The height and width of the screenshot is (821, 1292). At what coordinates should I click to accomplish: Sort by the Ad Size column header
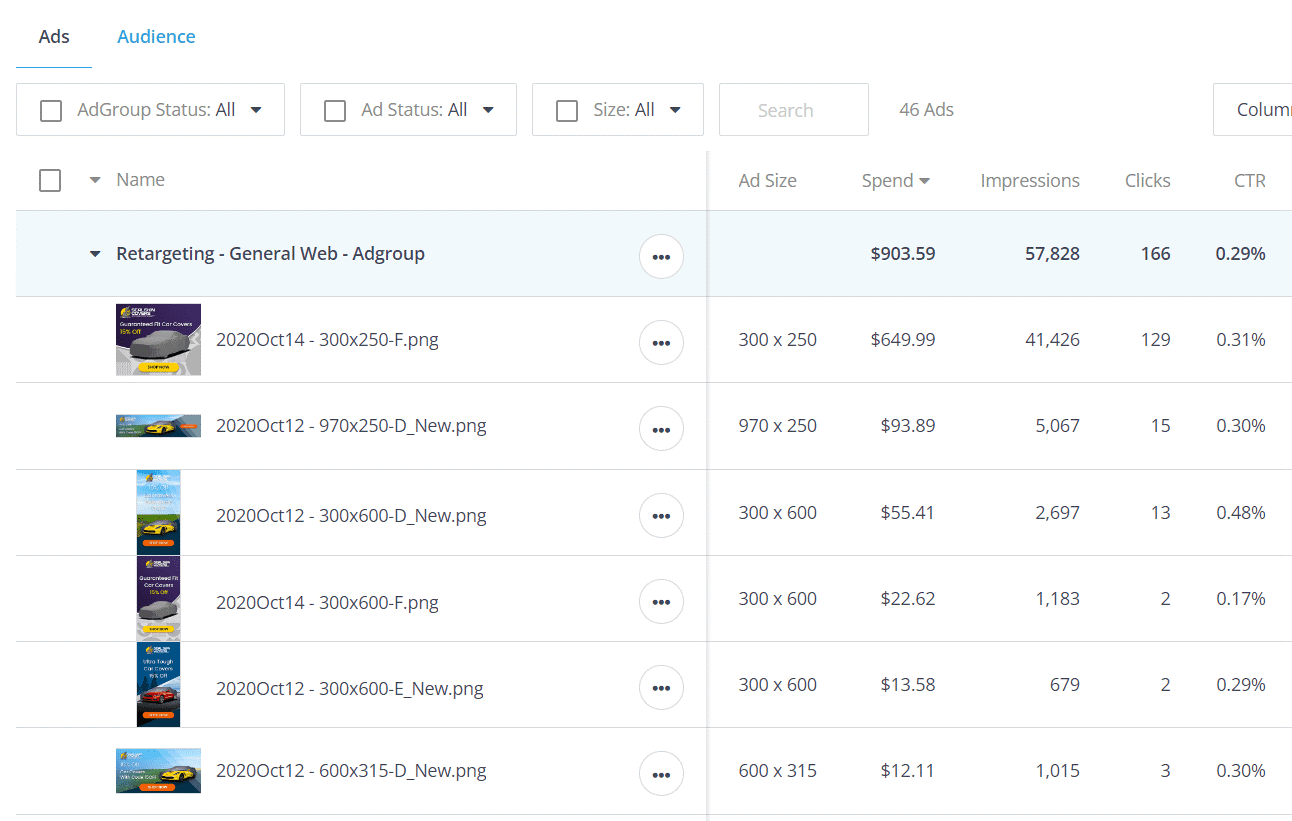pos(767,181)
